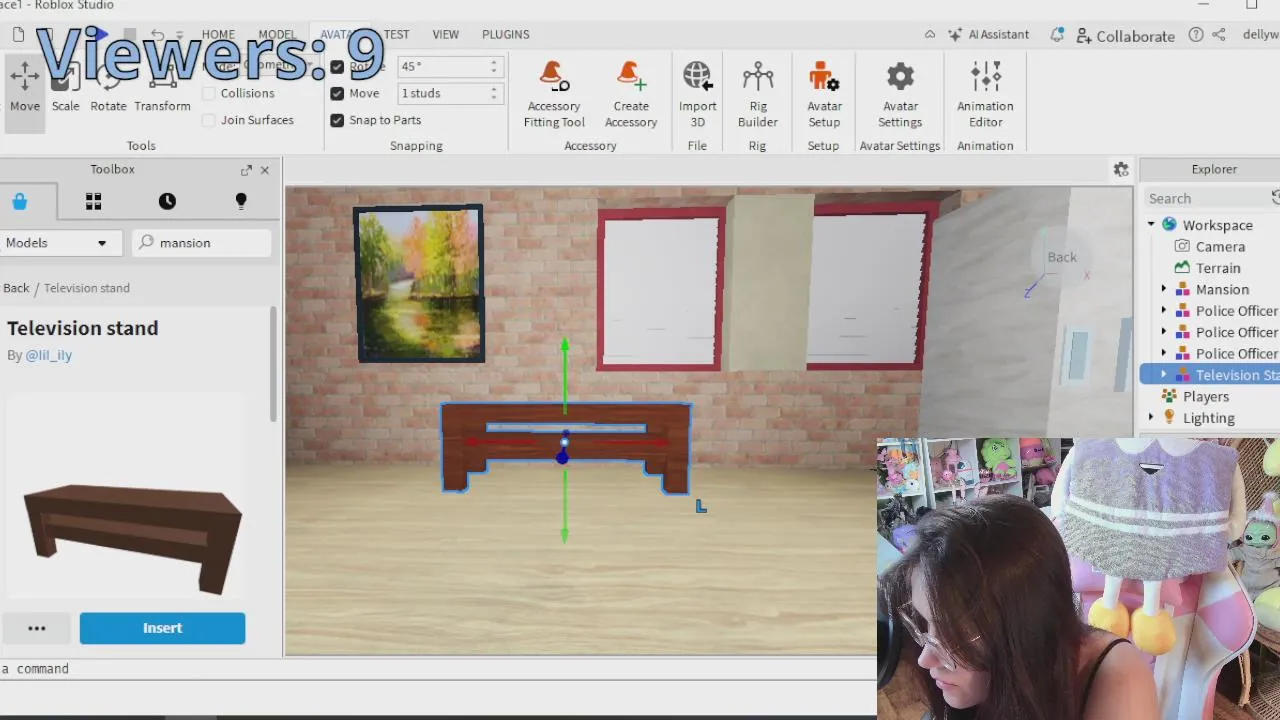
Task: Open the Models category dropdown
Action: tap(60, 243)
